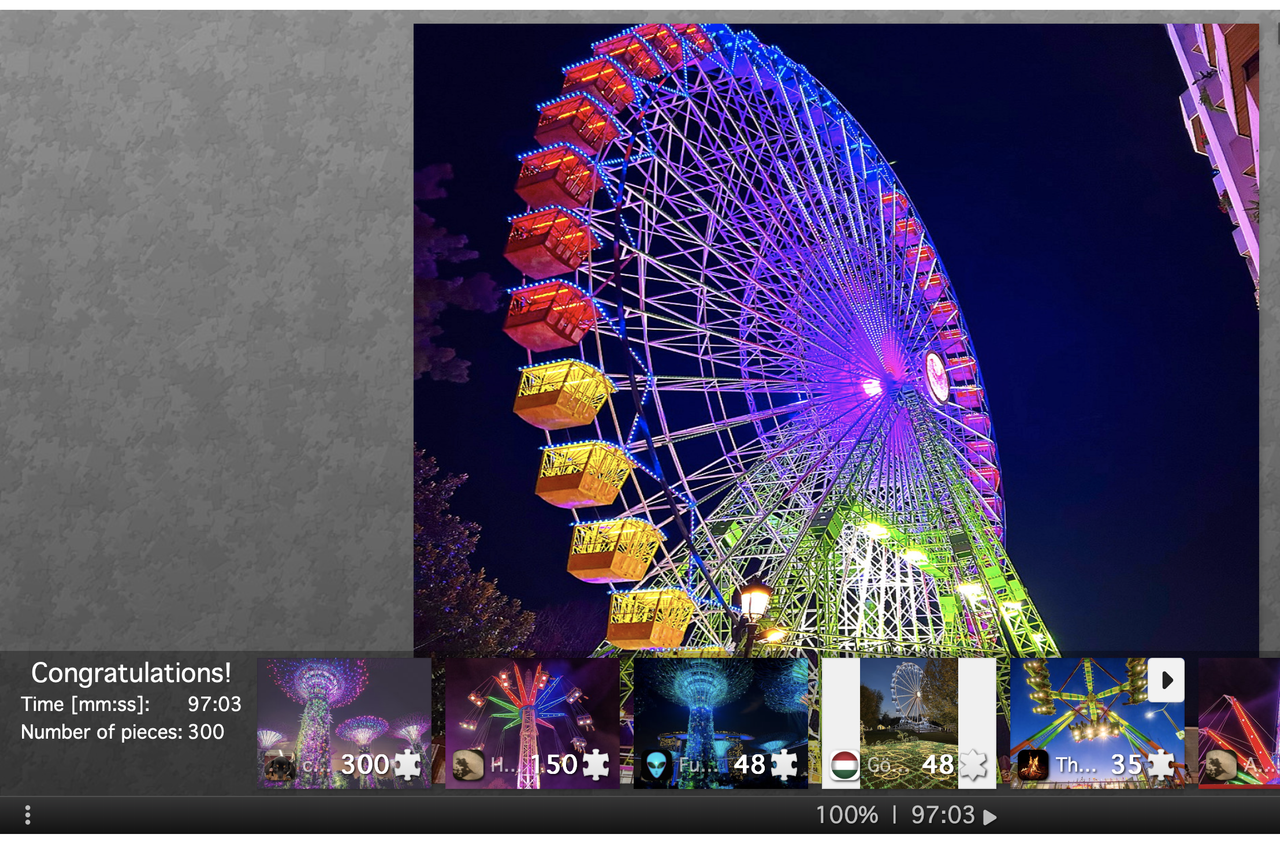Show next suggested puzzles arrow

point(1166,680)
